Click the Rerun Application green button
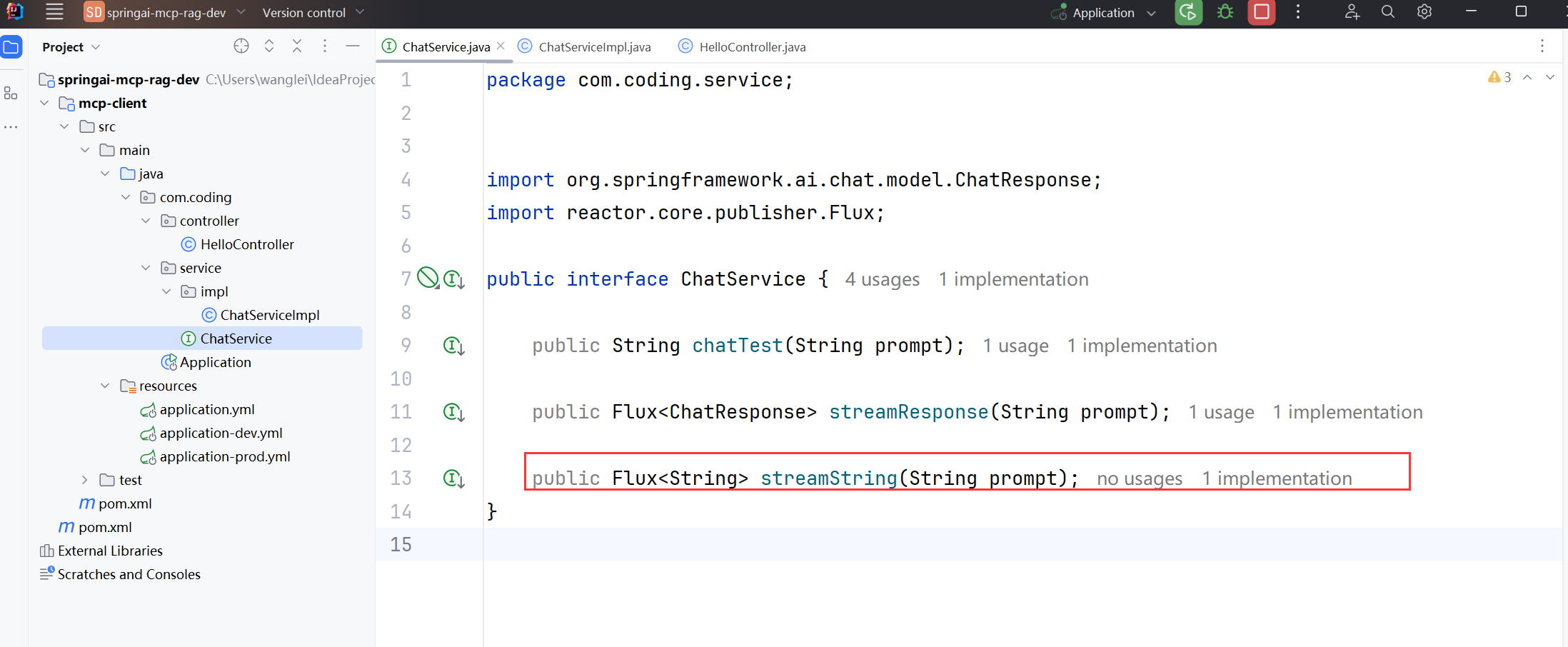This screenshot has height=647, width=1568. click(x=1188, y=13)
